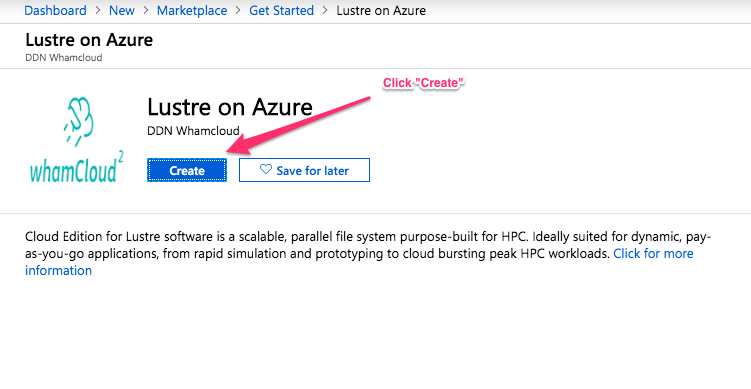This screenshot has height=389, width=751.
Task: Click the pink Click "Create" annotation text
Action: (x=424, y=83)
